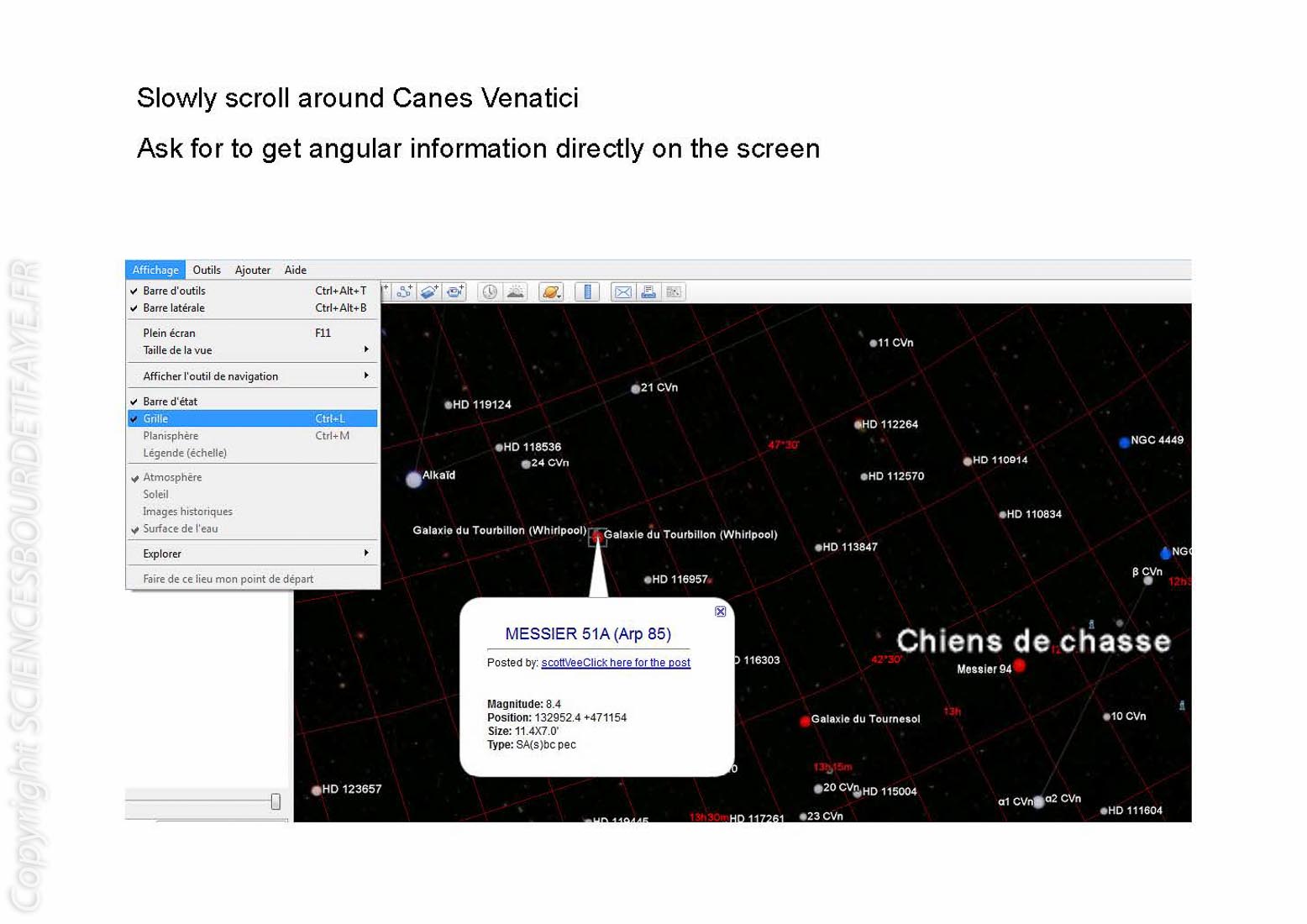Open the planet switcher Saturn icon
The image size is (1307, 924).
click(x=551, y=291)
